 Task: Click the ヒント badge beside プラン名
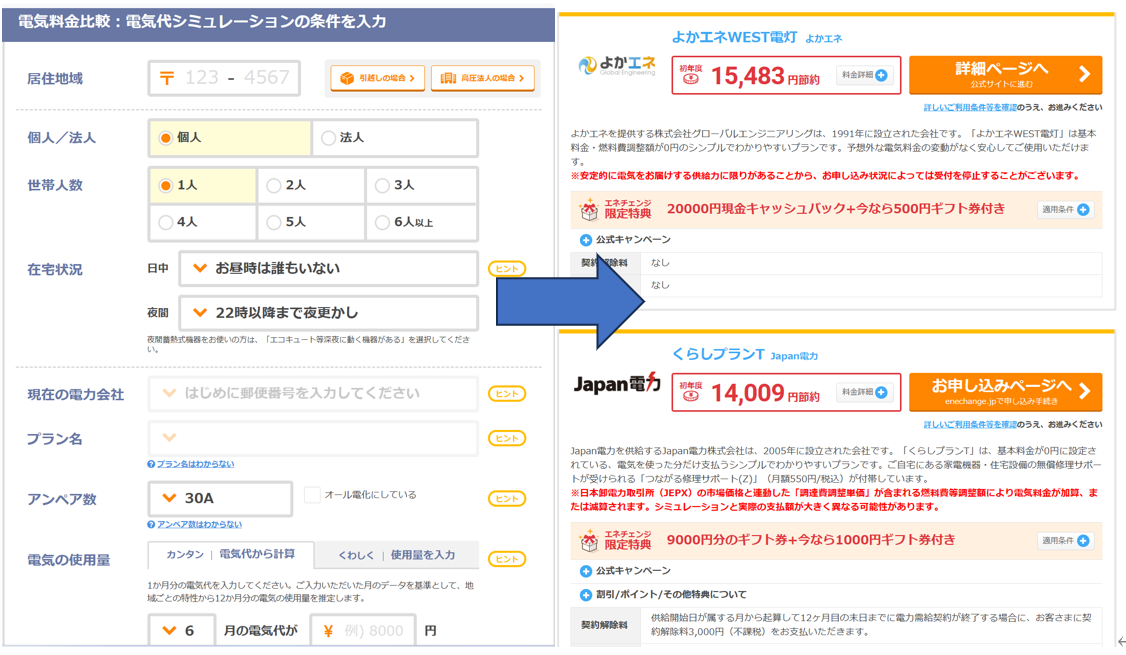[507, 438]
